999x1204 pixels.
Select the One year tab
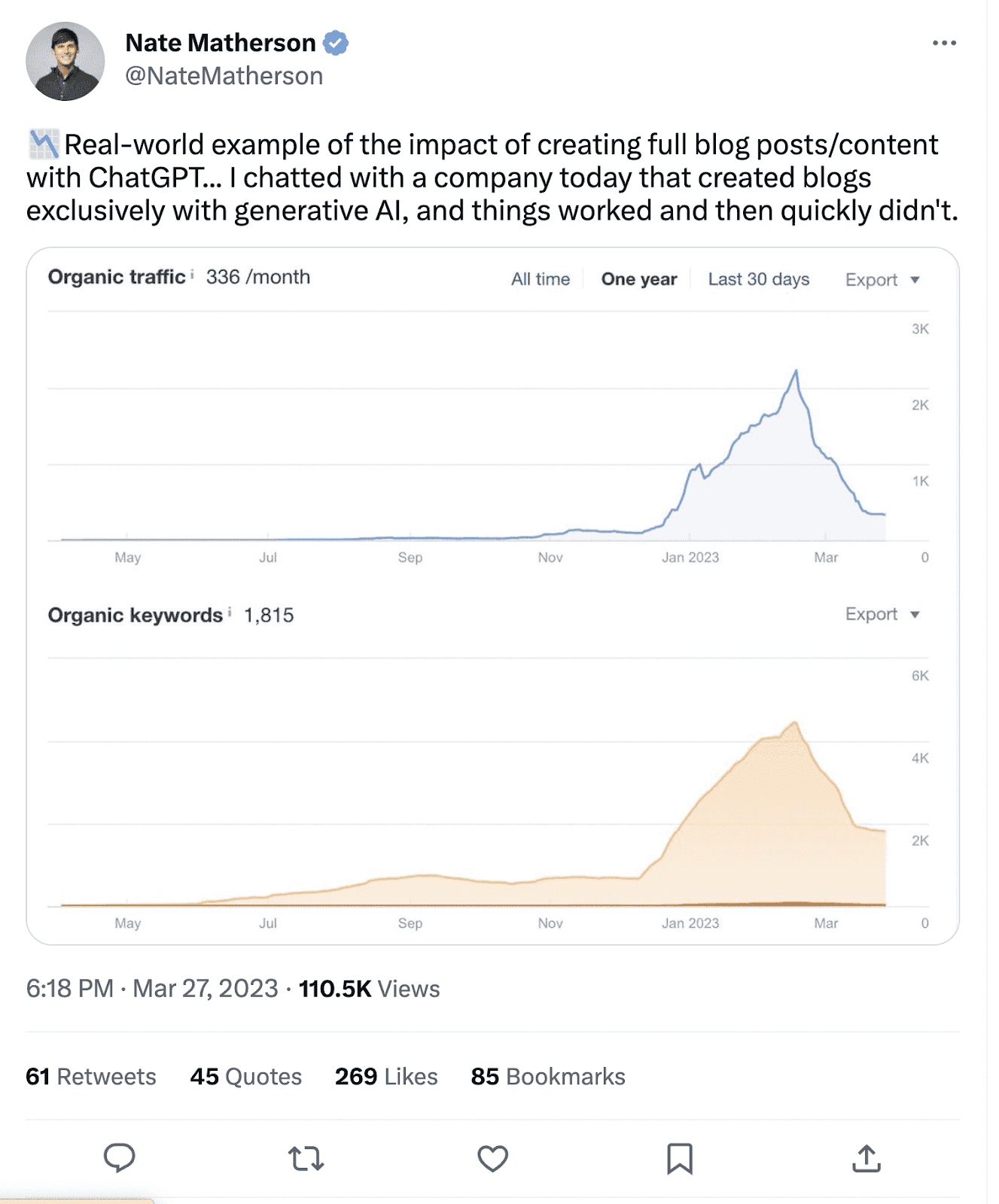pos(638,279)
